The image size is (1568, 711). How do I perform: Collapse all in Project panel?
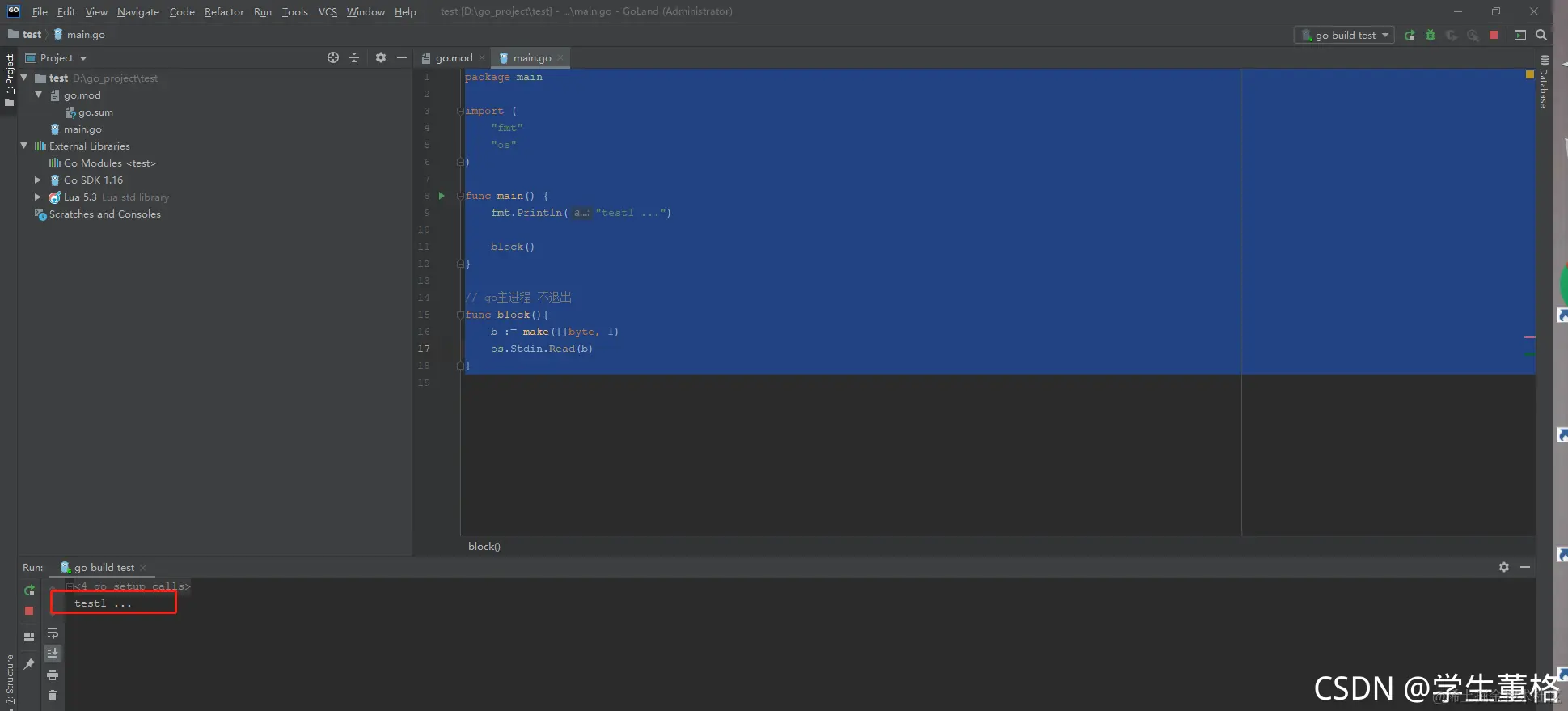coord(354,57)
